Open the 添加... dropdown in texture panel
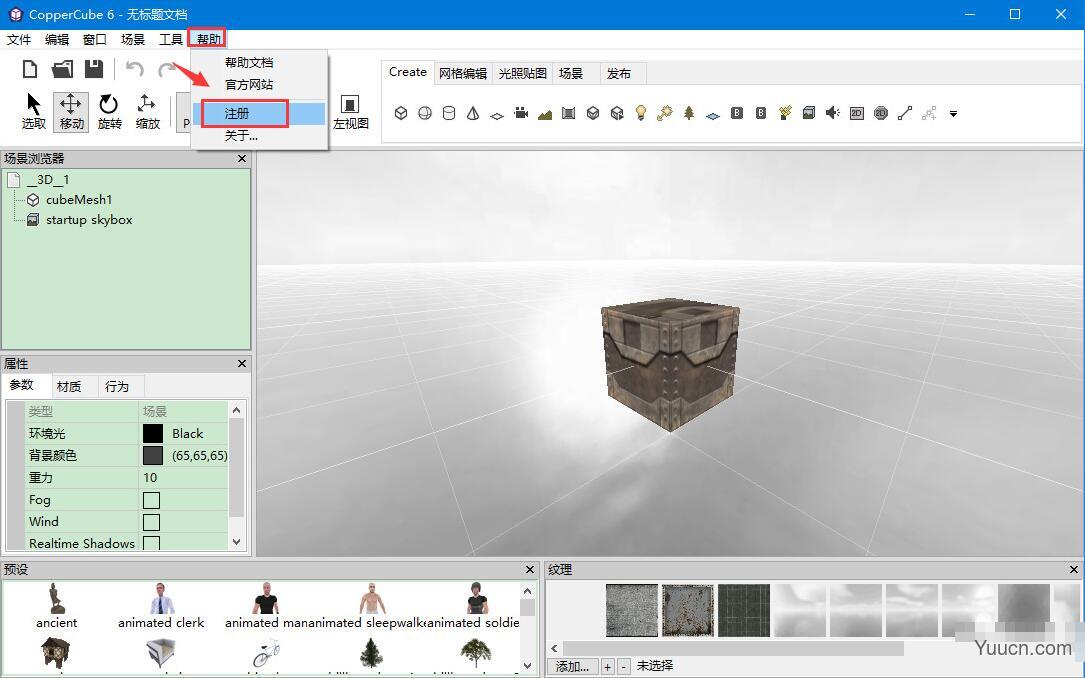This screenshot has height=678, width=1085. (x=572, y=665)
